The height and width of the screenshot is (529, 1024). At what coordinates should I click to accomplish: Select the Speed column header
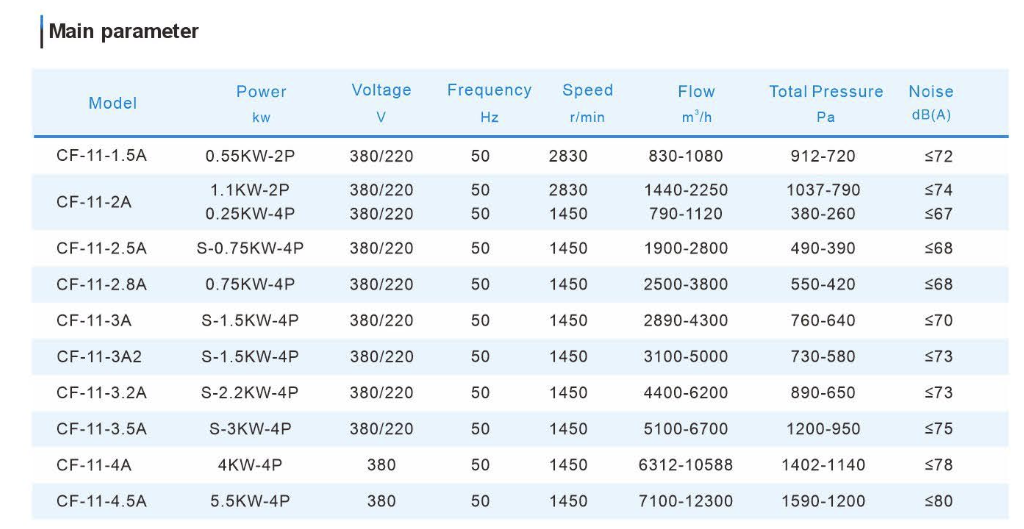(587, 91)
